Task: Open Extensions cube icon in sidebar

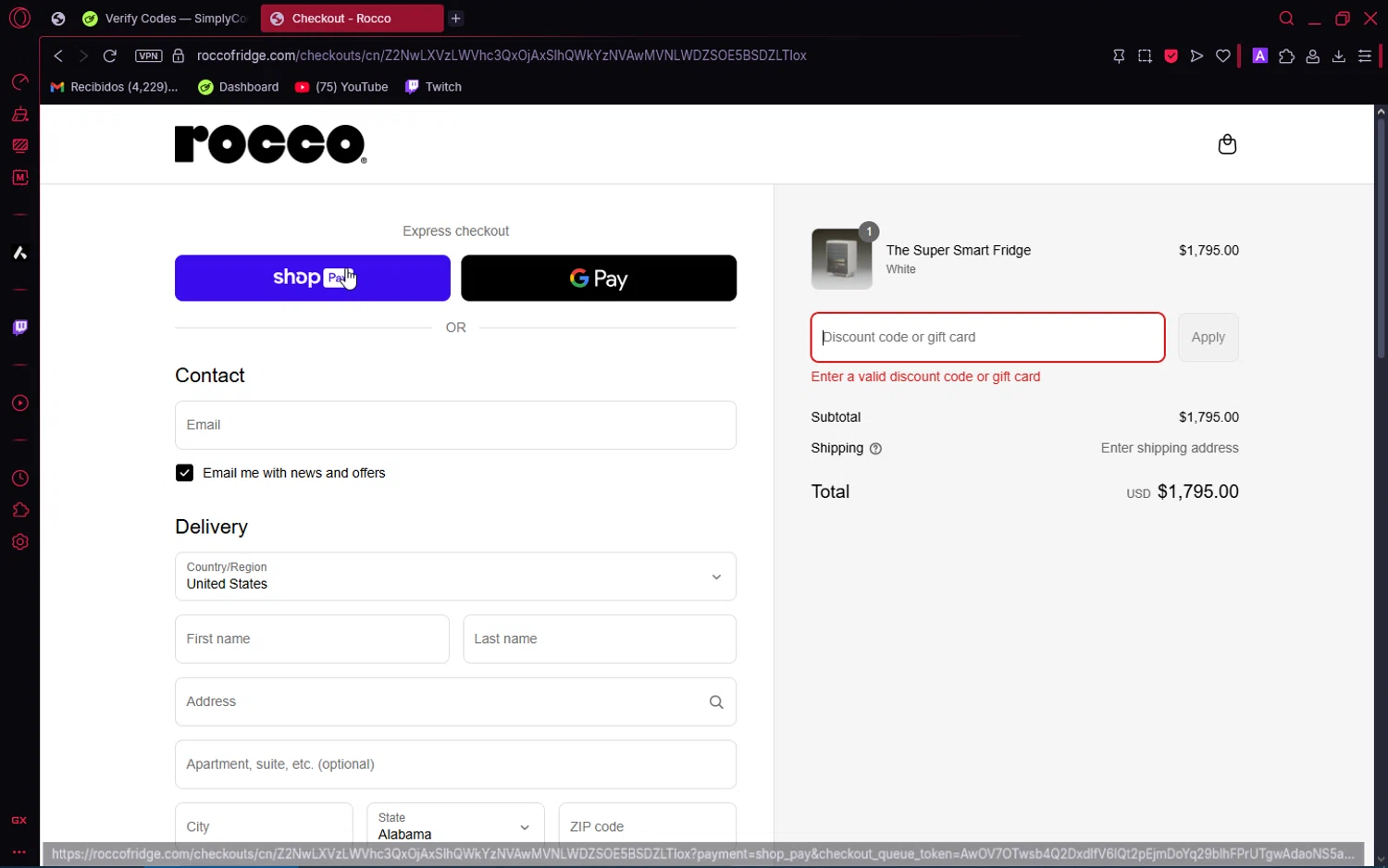Action: click(x=19, y=510)
